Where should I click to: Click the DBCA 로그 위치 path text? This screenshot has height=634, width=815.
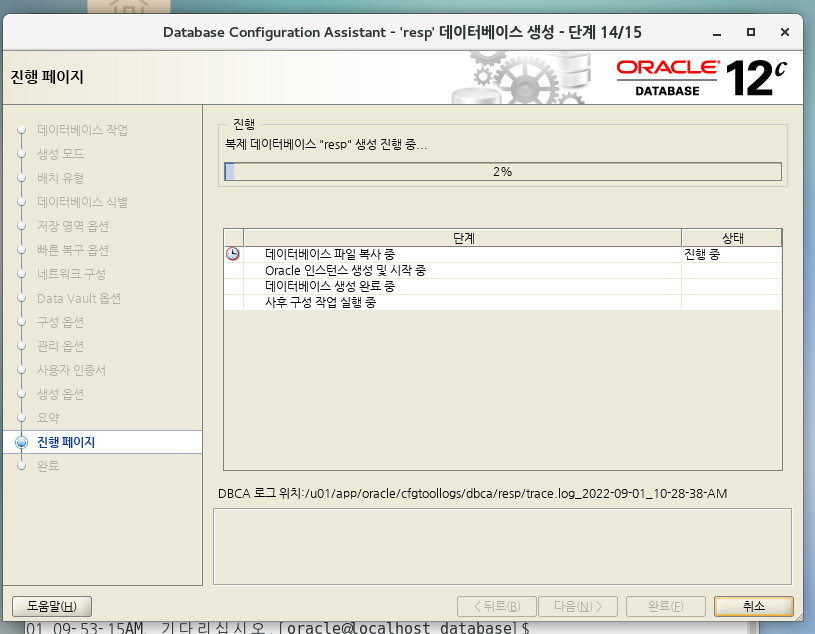coord(472,493)
